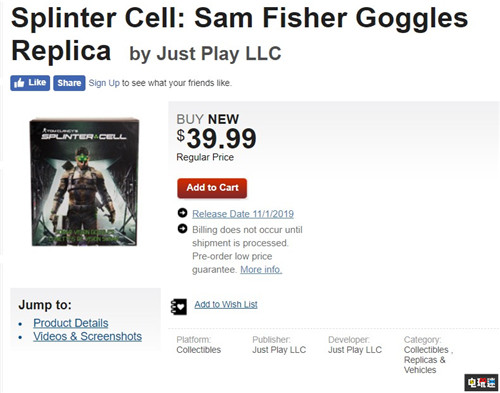The image size is (500, 393).
Task: Click the Splinter Cell product box image
Action: 84,182
